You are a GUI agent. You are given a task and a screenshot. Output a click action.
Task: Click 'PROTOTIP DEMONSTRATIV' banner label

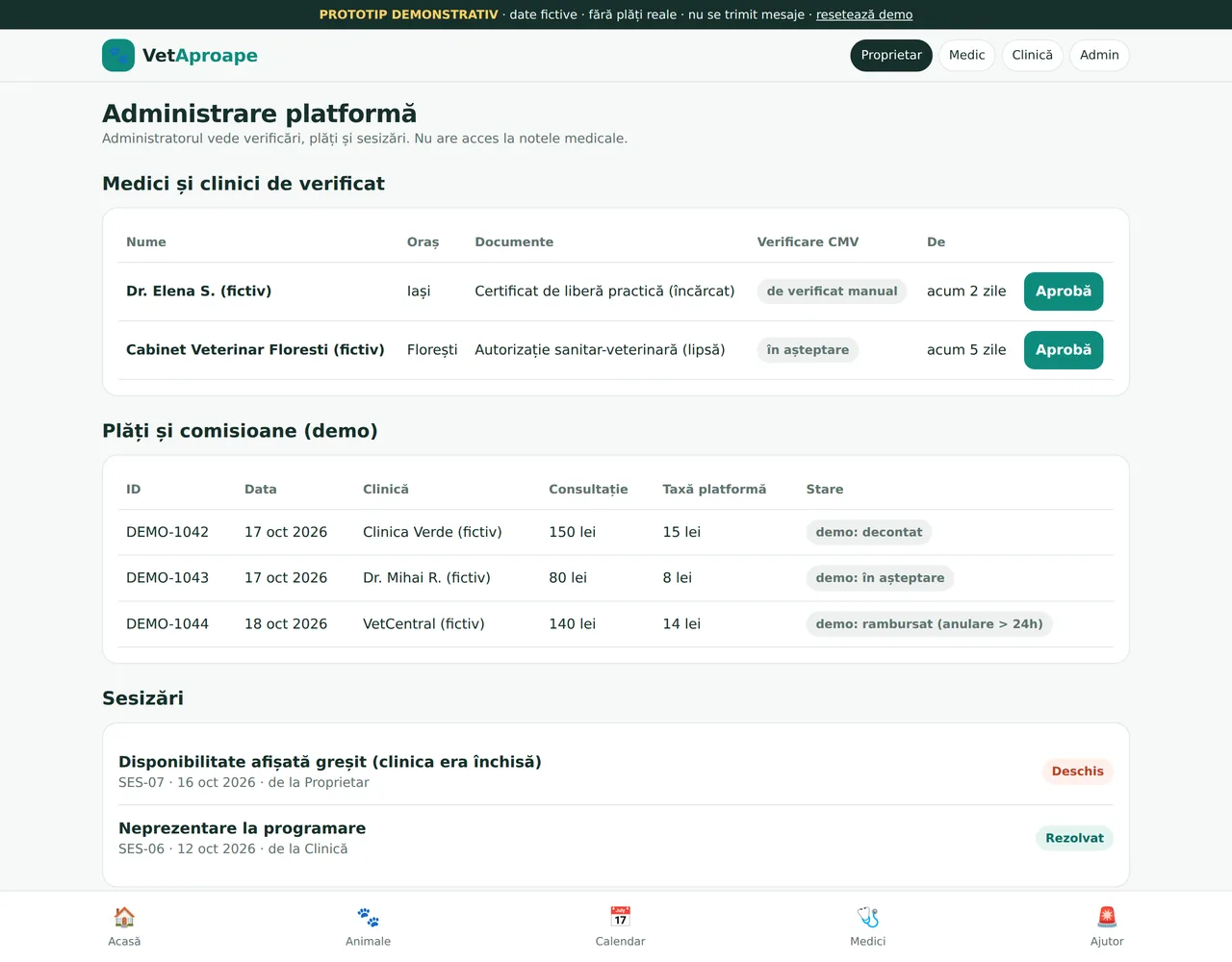tap(408, 14)
